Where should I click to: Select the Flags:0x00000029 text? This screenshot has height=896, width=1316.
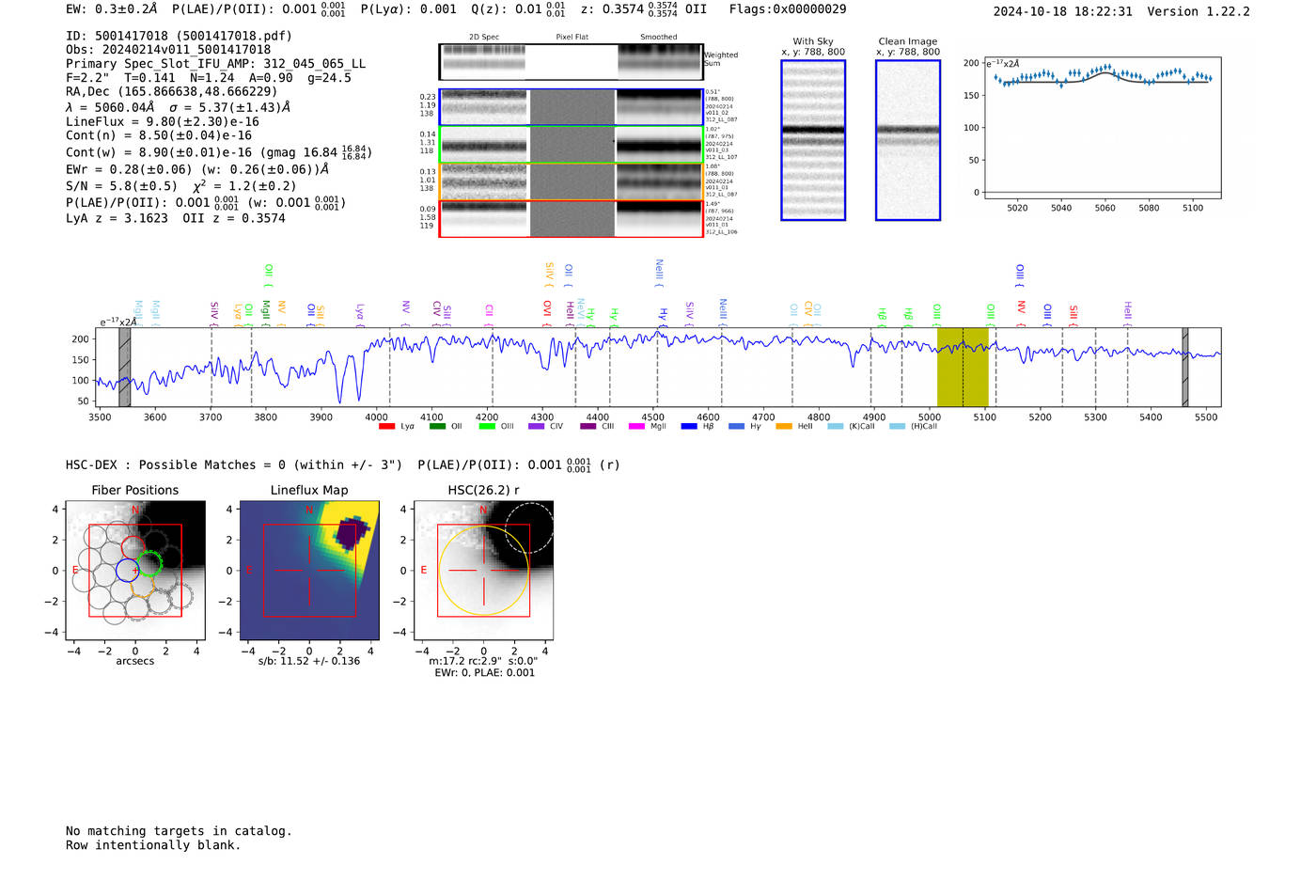788,9
